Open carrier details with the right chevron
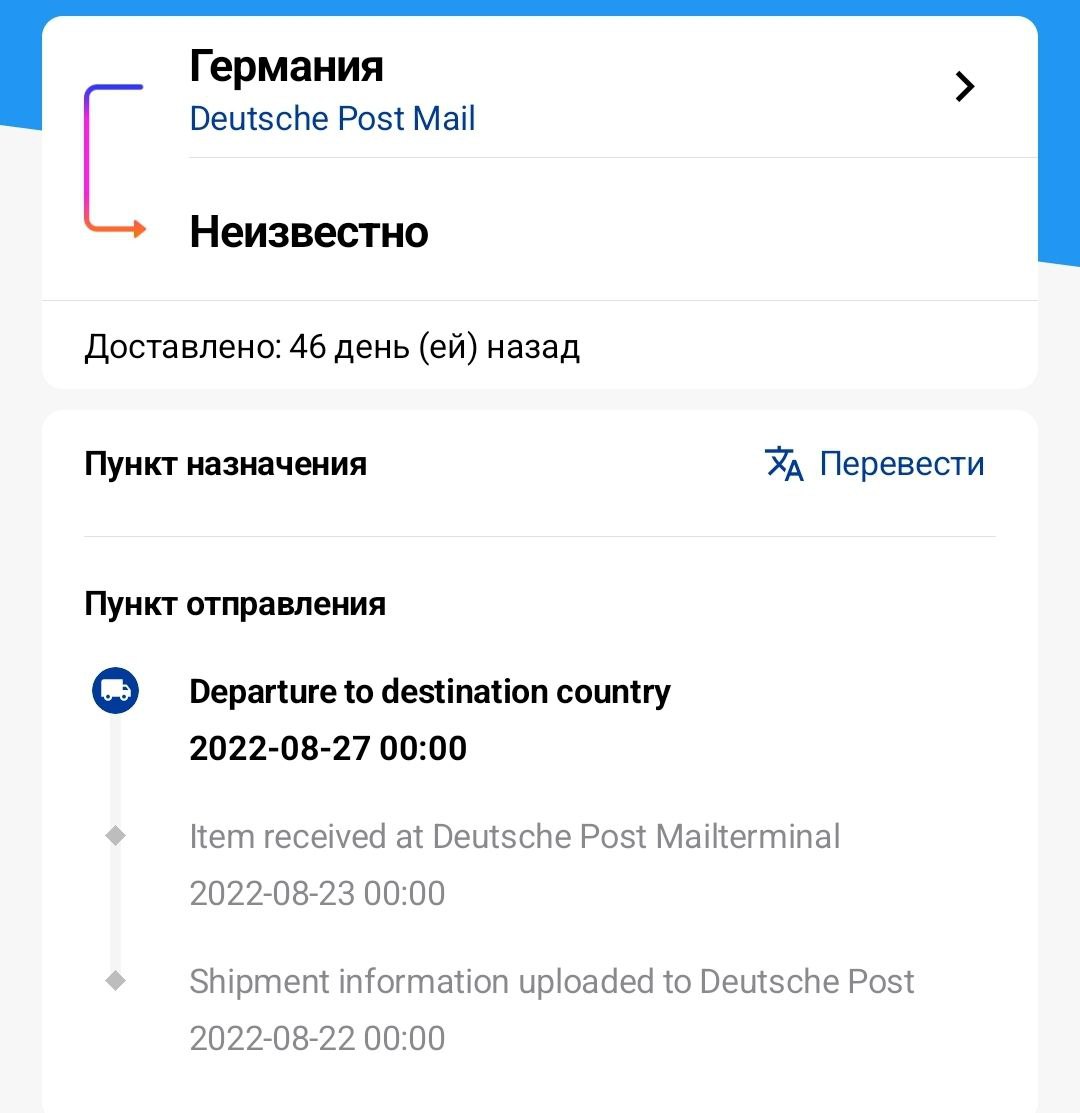The height and width of the screenshot is (1113, 1080). (x=964, y=87)
